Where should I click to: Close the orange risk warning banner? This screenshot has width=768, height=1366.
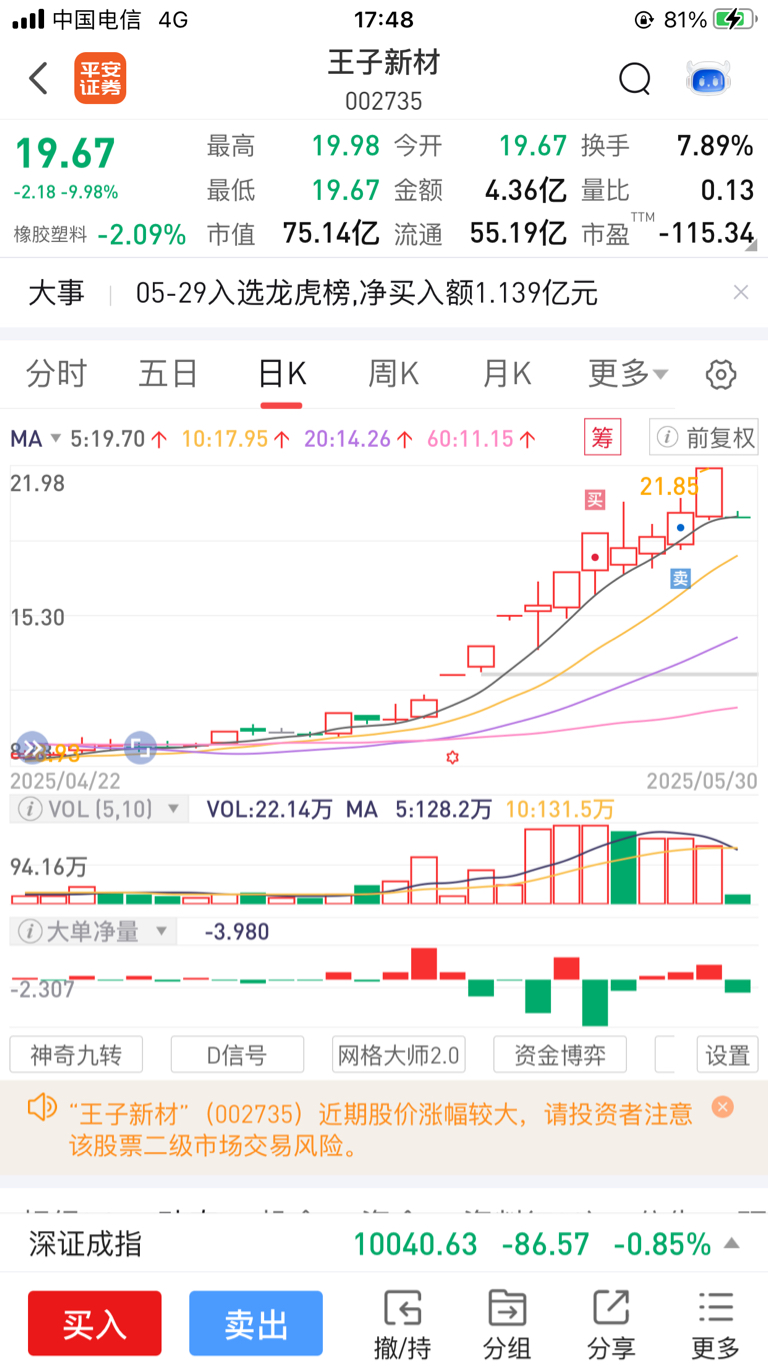click(x=723, y=1107)
